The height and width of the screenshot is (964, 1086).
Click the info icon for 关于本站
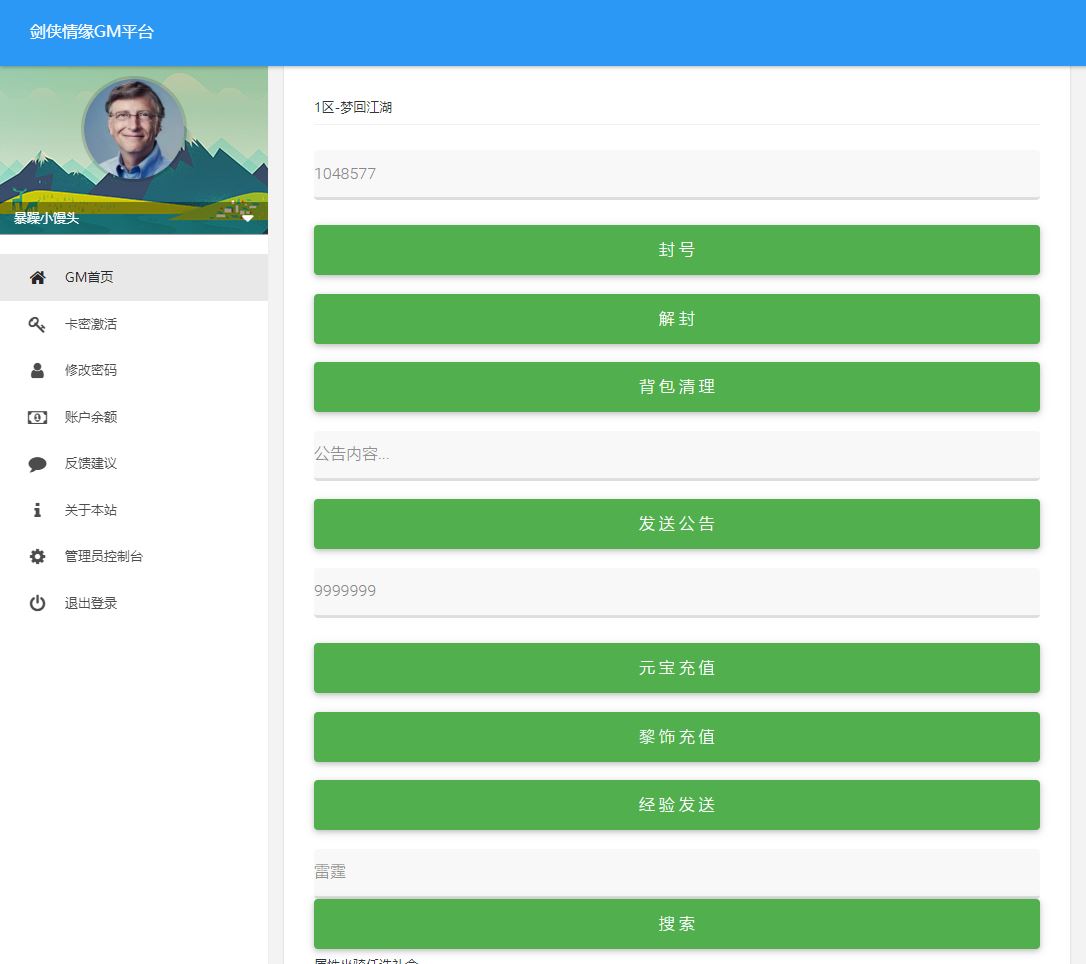point(37,510)
